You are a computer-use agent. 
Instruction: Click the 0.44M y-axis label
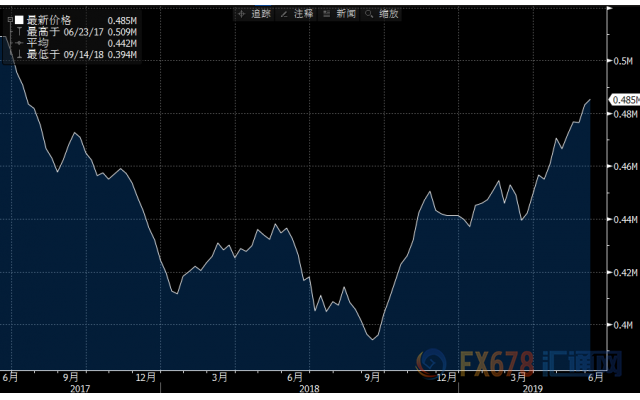625,220
